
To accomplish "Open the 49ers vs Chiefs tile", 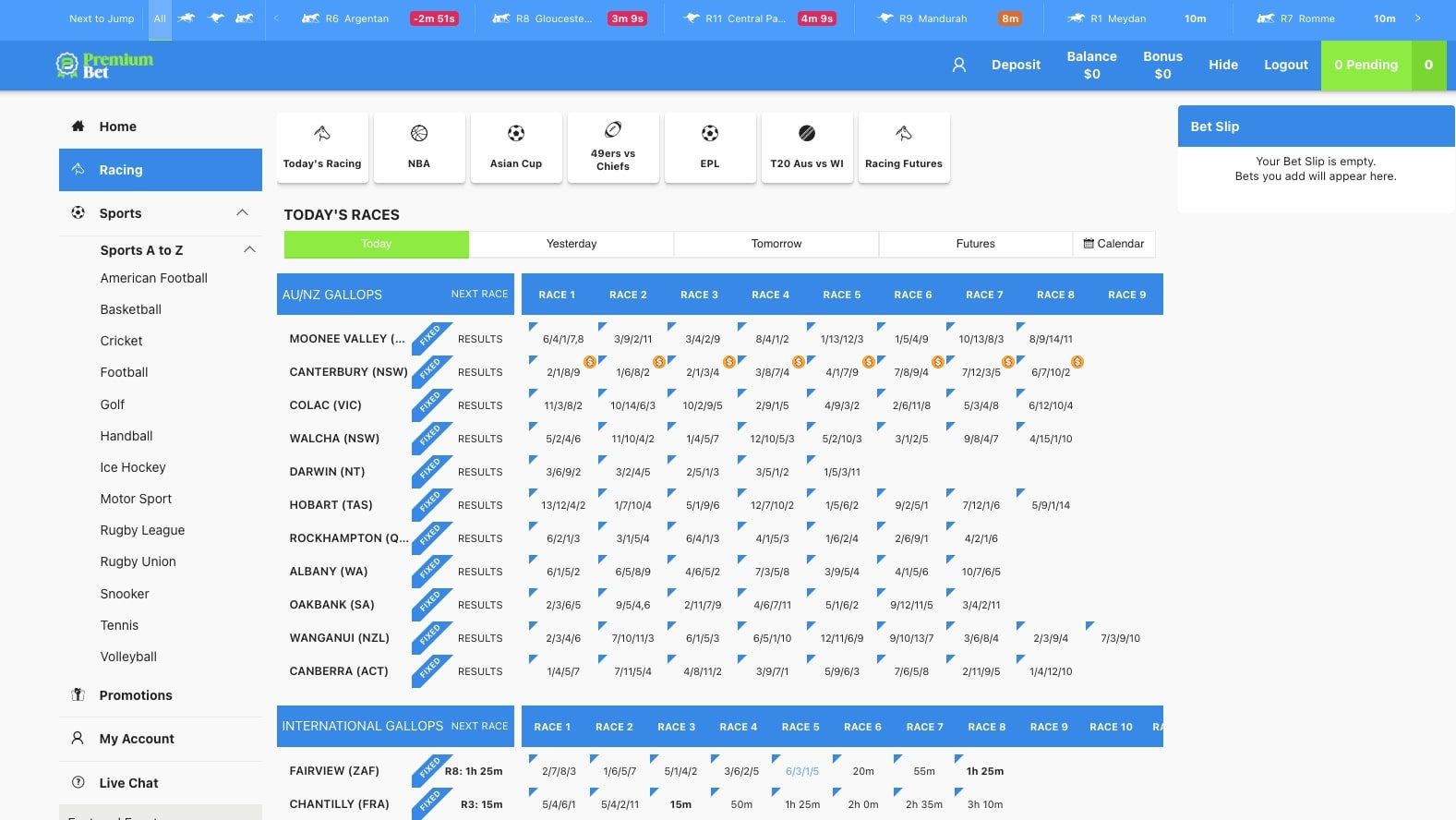I will [613, 148].
